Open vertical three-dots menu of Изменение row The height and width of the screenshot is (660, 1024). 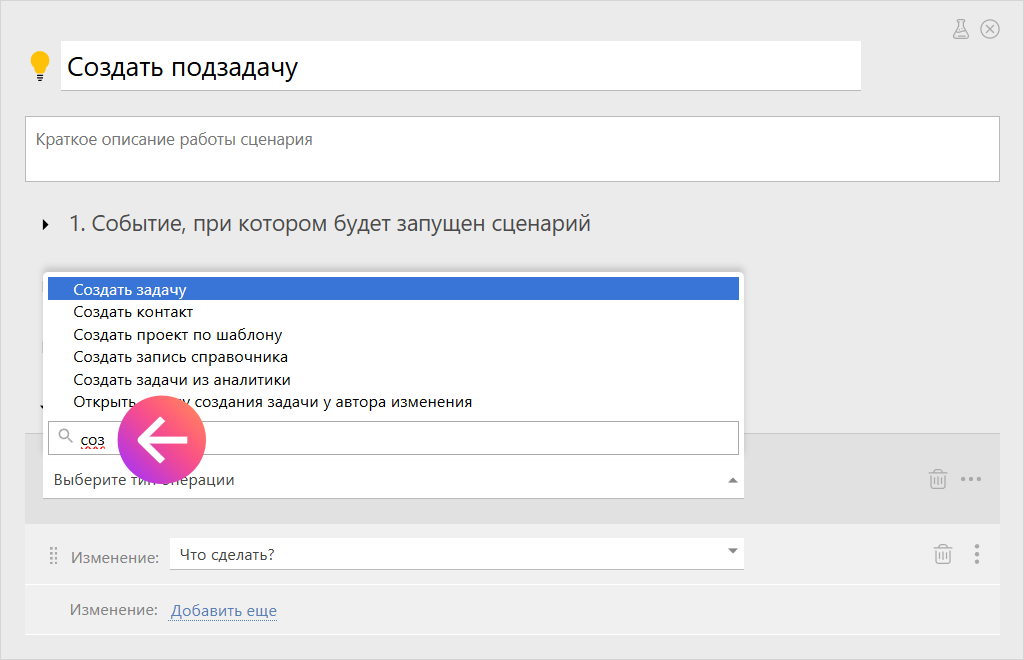point(976,554)
